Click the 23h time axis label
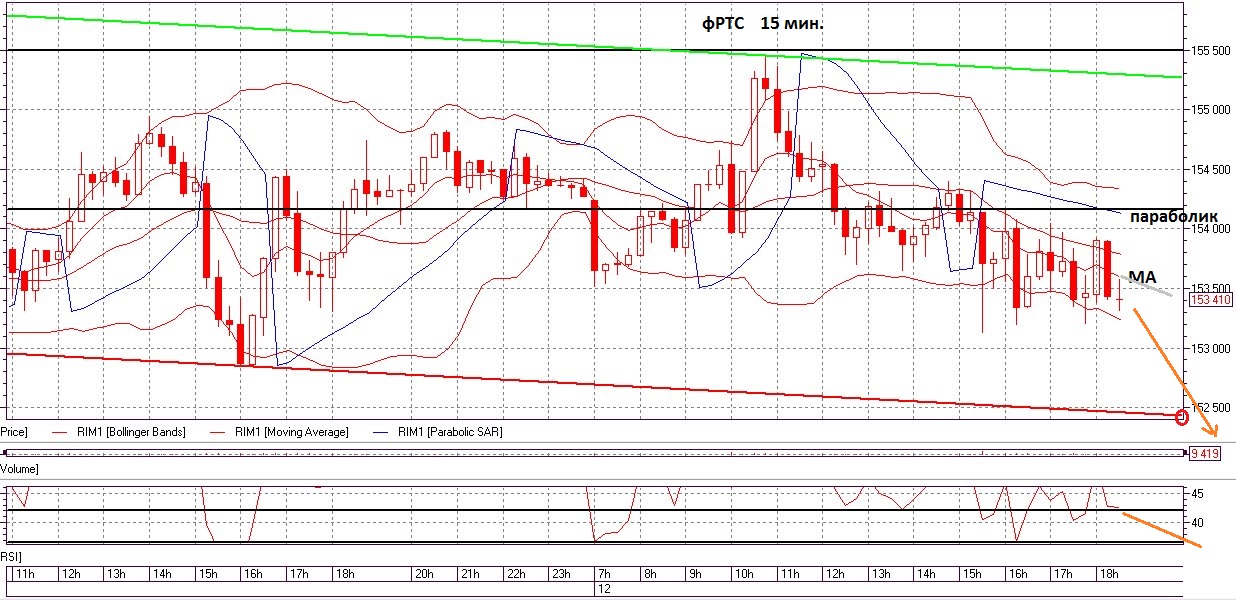The height and width of the screenshot is (600, 1236). click(x=561, y=574)
